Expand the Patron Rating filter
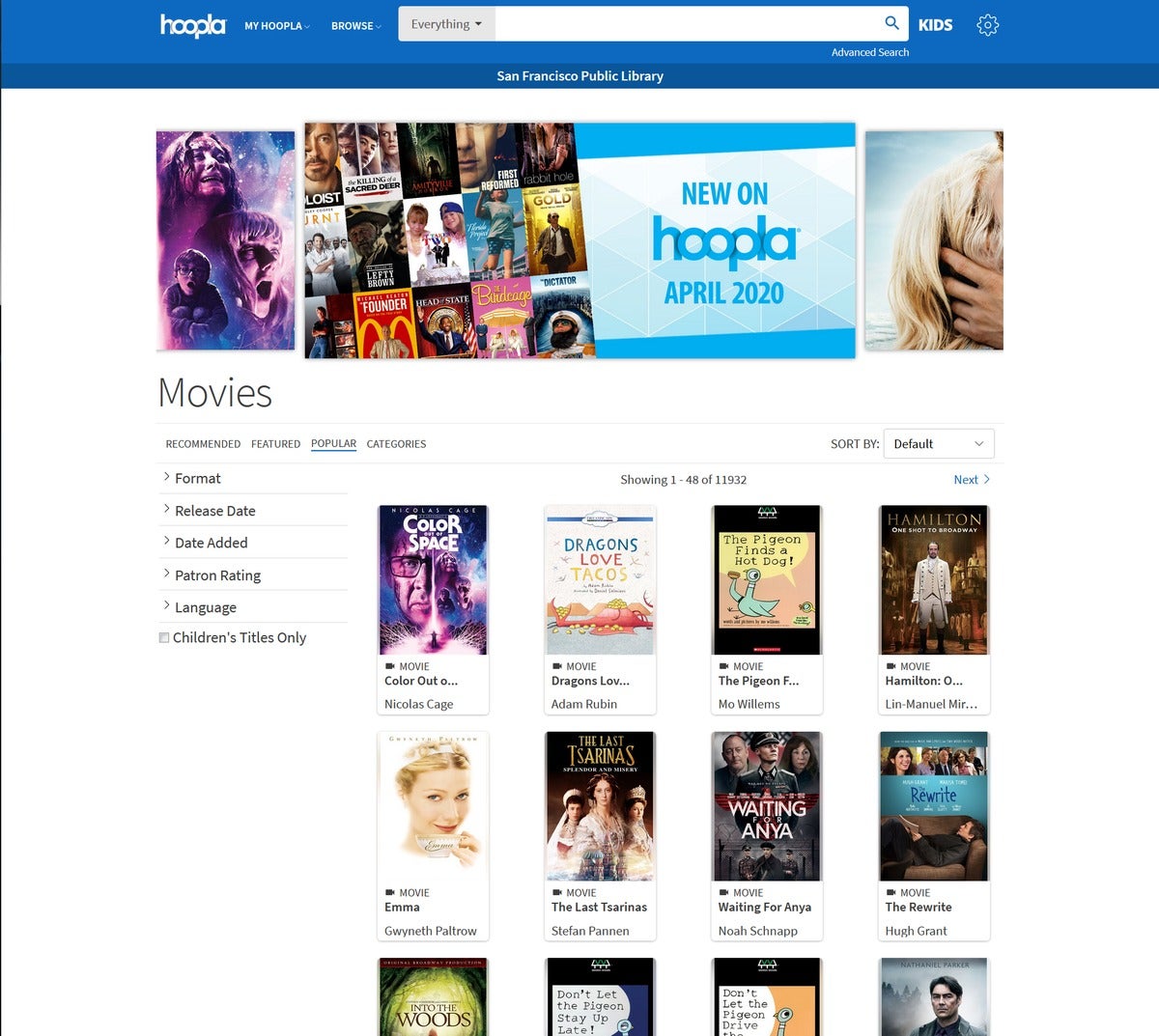Screen dimensions: 1159x1036 point(252,575)
